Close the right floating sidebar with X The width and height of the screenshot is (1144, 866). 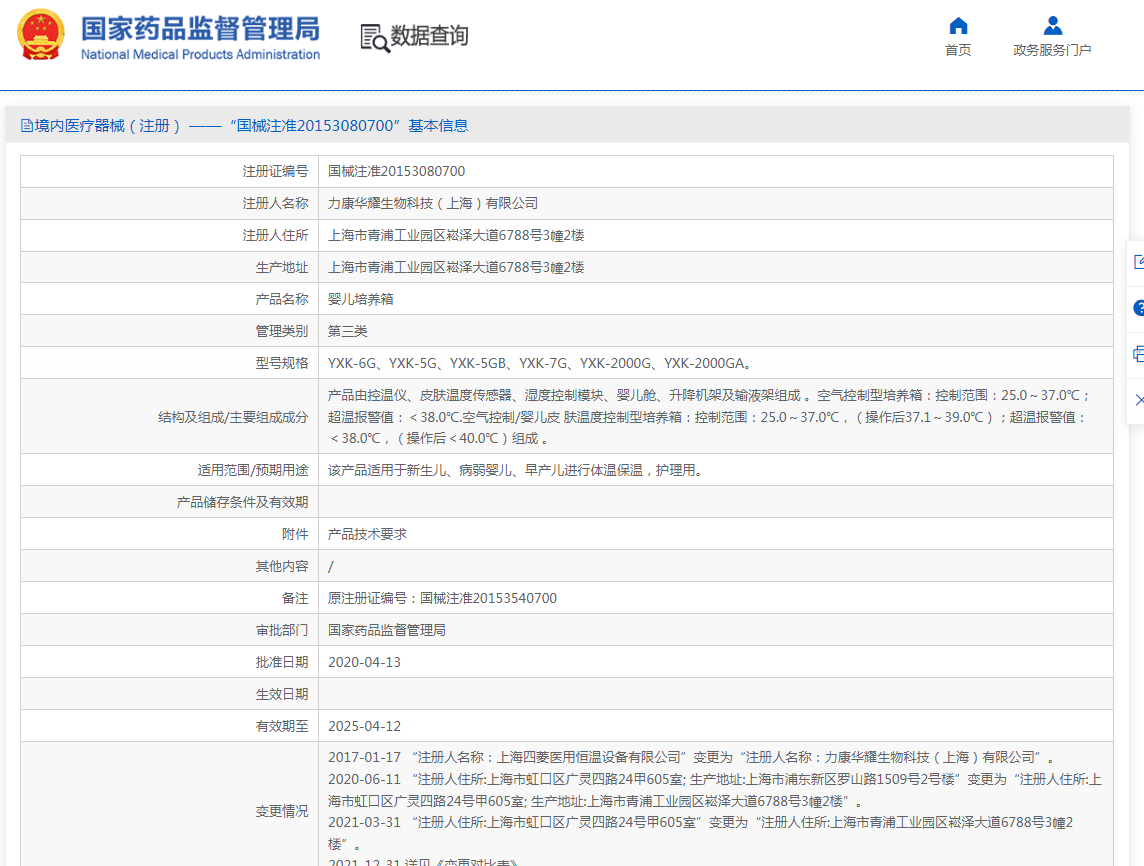(1138, 400)
